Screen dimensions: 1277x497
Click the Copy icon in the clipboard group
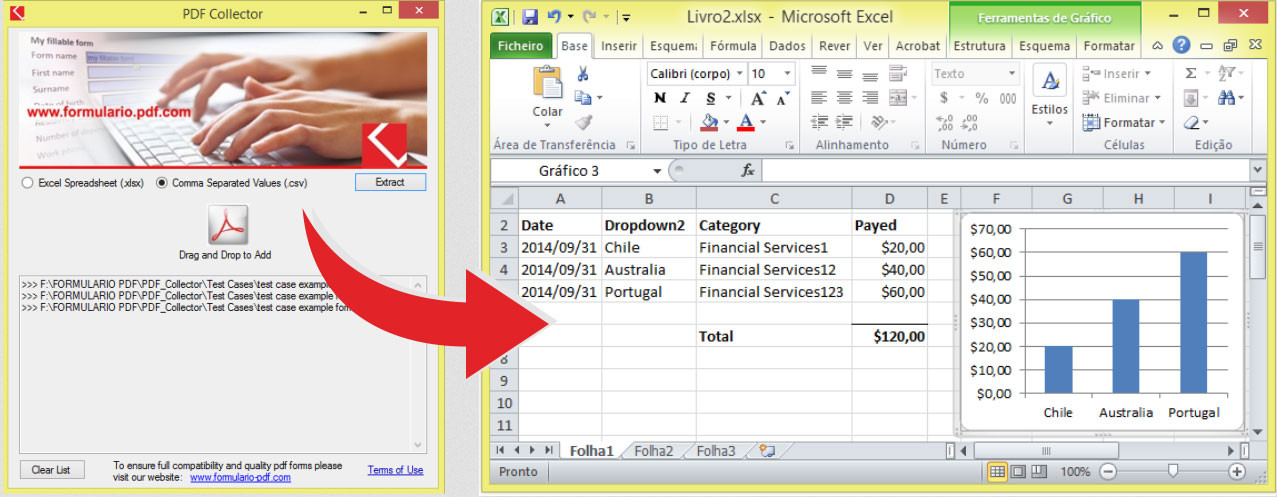coord(583,98)
